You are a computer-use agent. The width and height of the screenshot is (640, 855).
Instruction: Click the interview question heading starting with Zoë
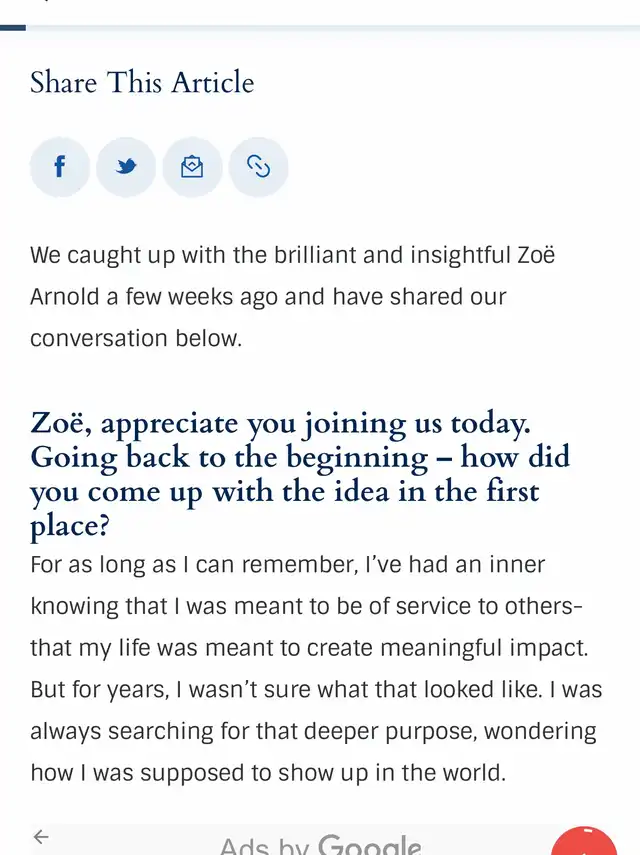[300, 474]
